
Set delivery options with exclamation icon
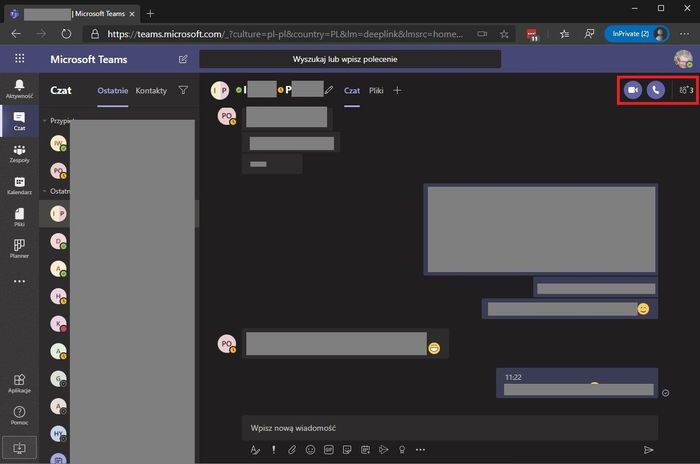click(x=274, y=450)
